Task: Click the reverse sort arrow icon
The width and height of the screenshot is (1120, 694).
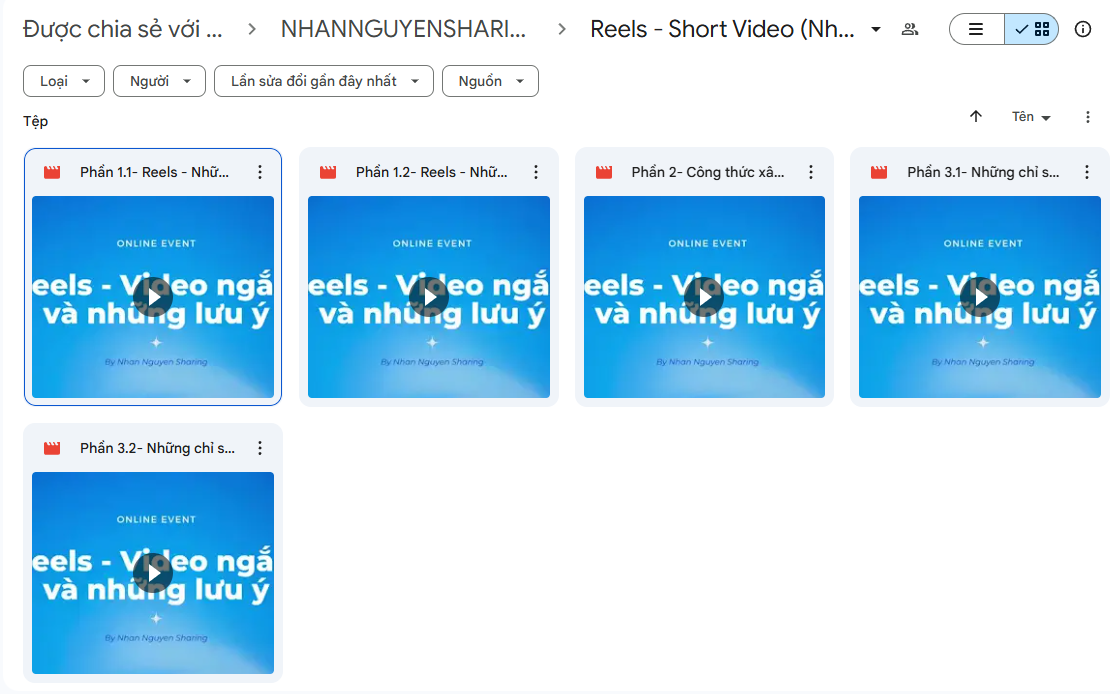Action: pyautogui.click(x=976, y=117)
